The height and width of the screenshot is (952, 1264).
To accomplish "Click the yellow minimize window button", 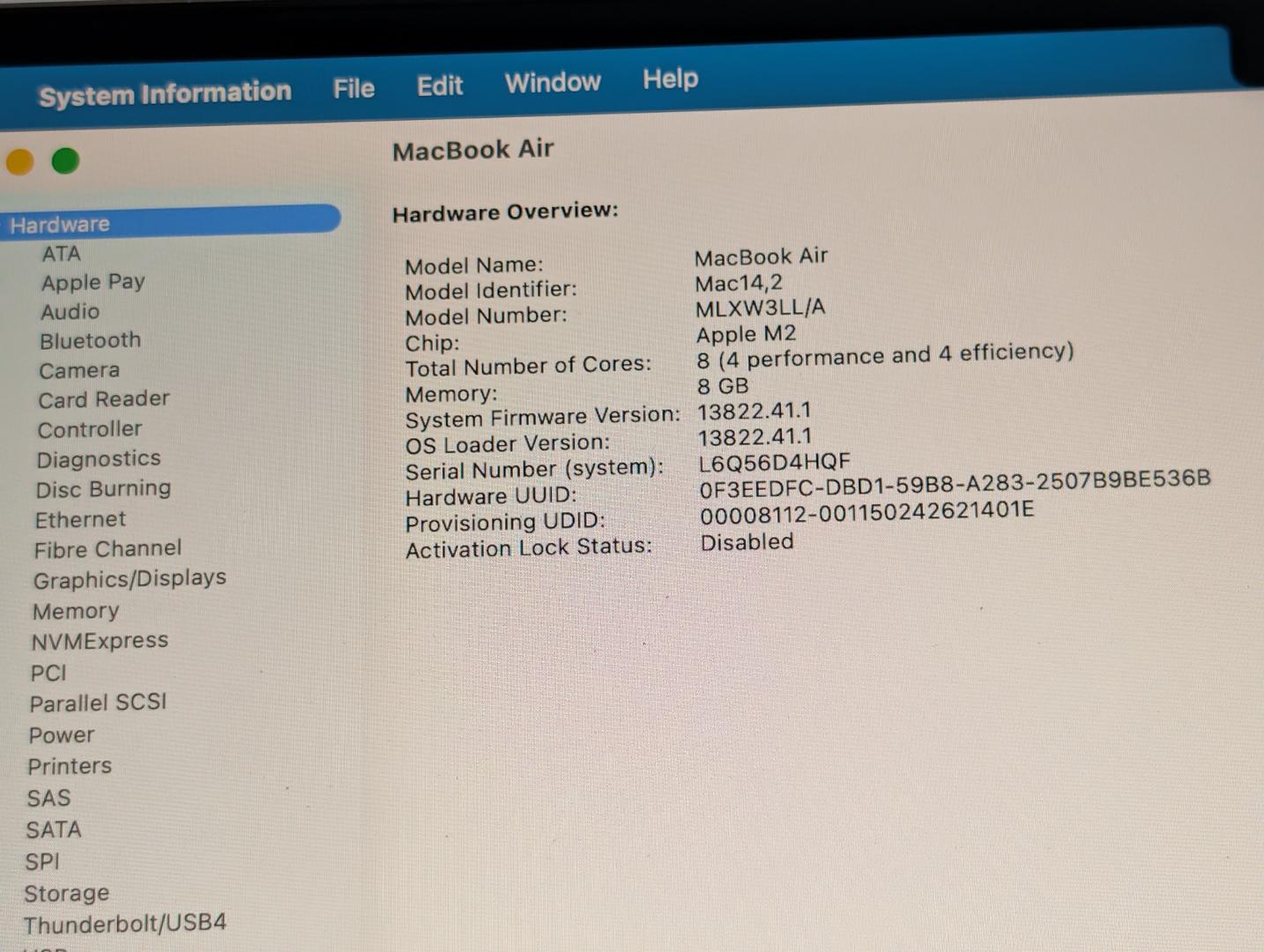I will coord(19,162).
